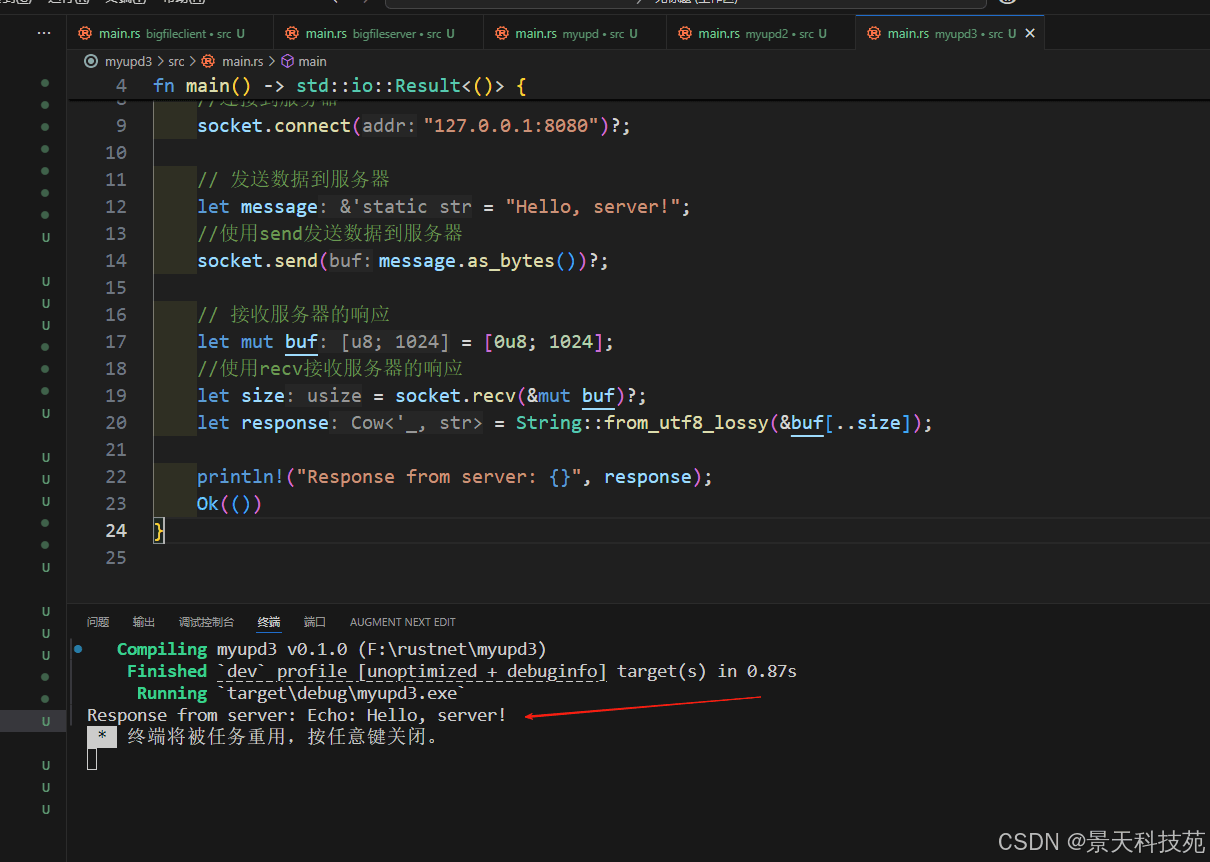The image size is (1210, 862).
Task: Click the myupd3 folder breadcrumb
Action: (128, 62)
